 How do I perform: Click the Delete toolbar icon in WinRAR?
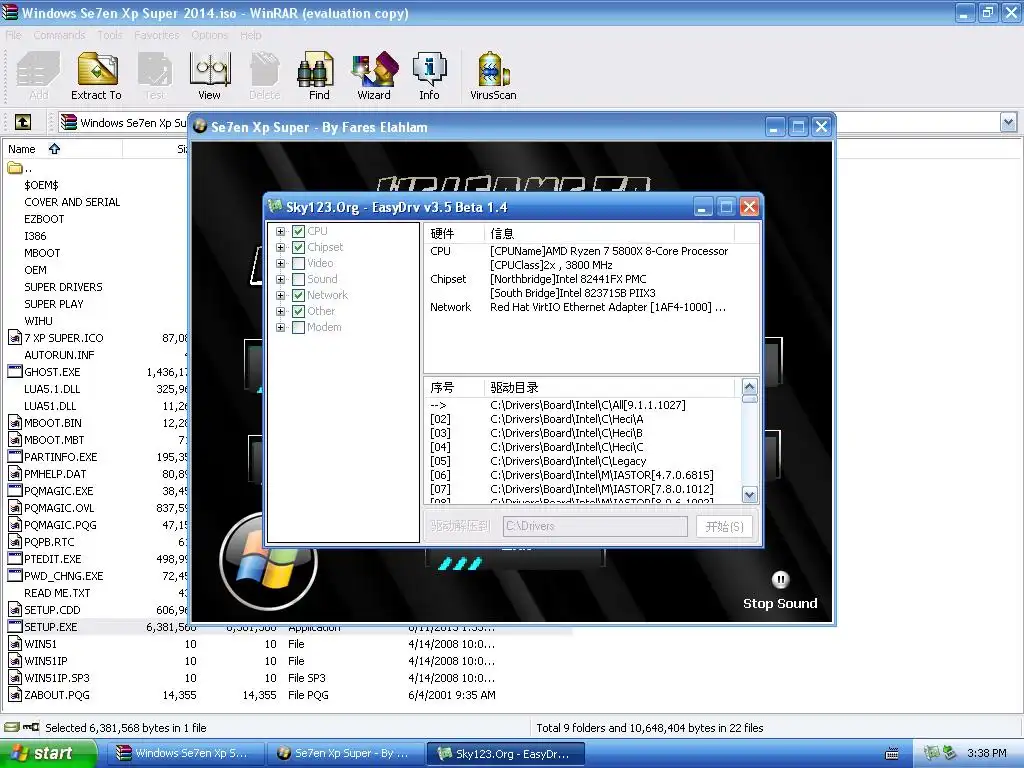pyautogui.click(x=264, y=76)
